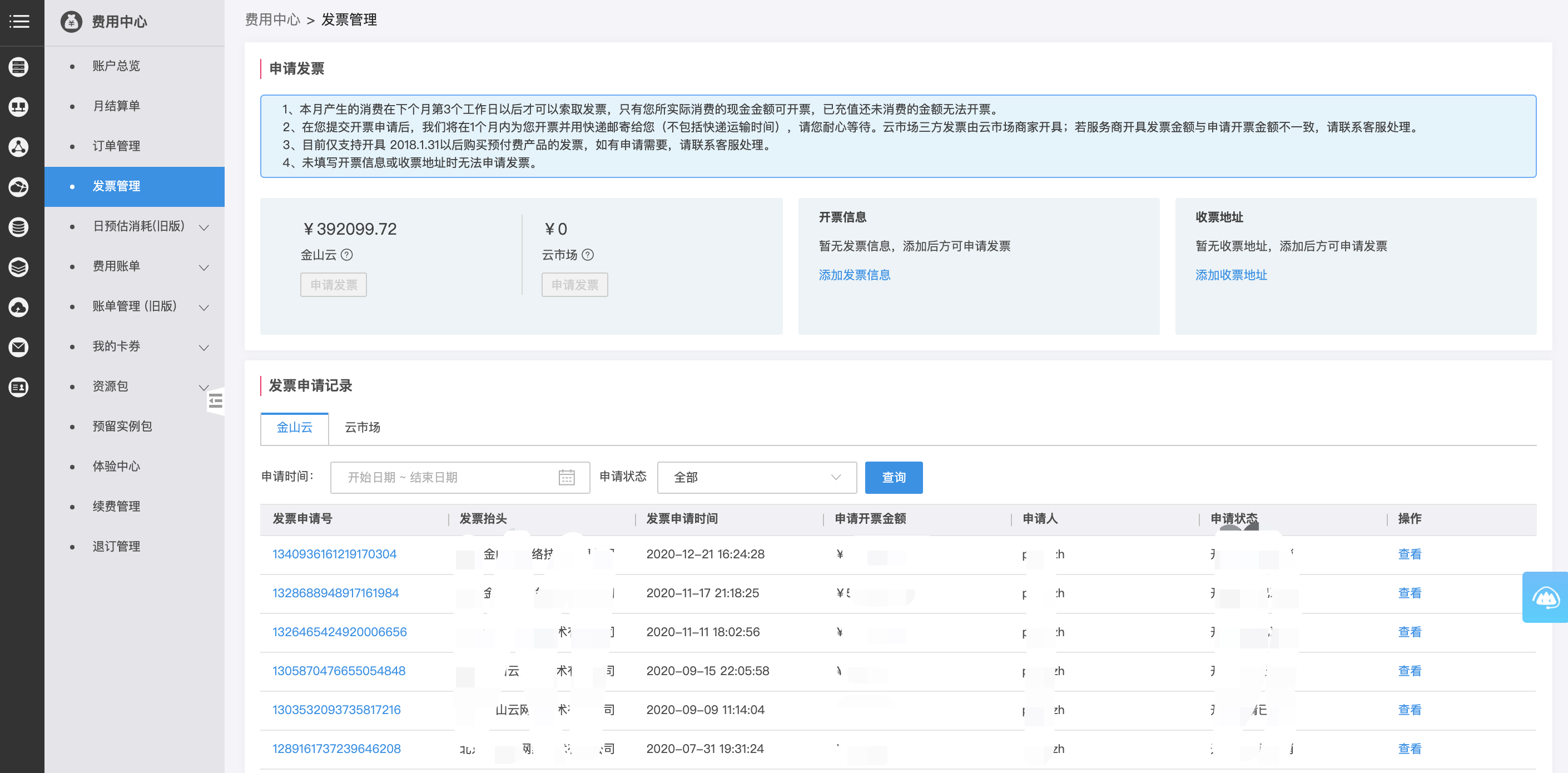Click the 添加发票信息 link

click(854, 275)
